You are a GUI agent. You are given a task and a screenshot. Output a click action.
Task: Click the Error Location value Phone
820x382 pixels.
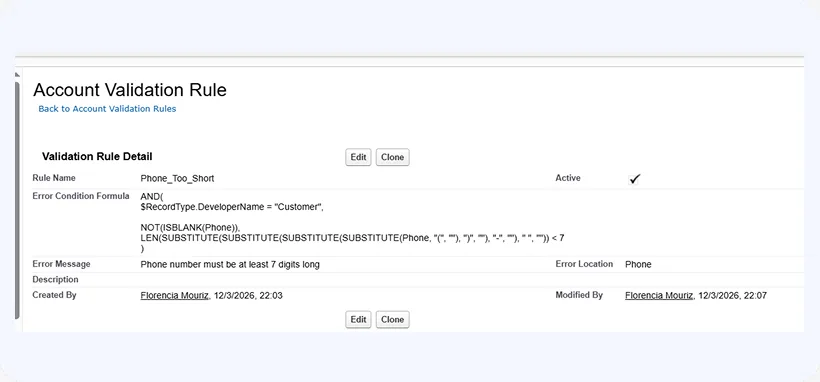(x=639, y=265)
